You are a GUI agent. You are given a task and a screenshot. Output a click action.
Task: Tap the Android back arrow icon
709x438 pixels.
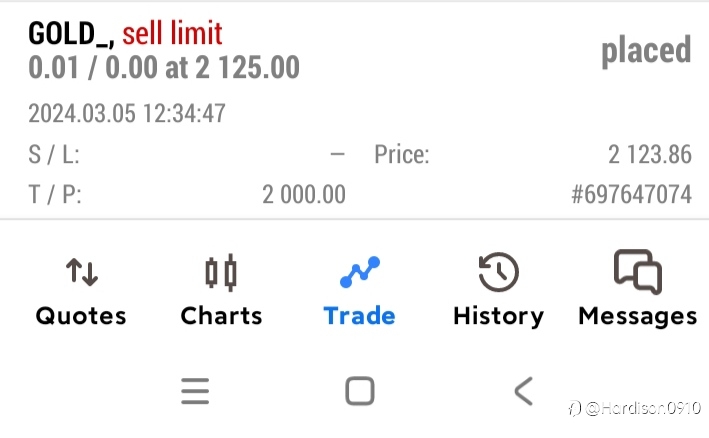pos(524,391)
